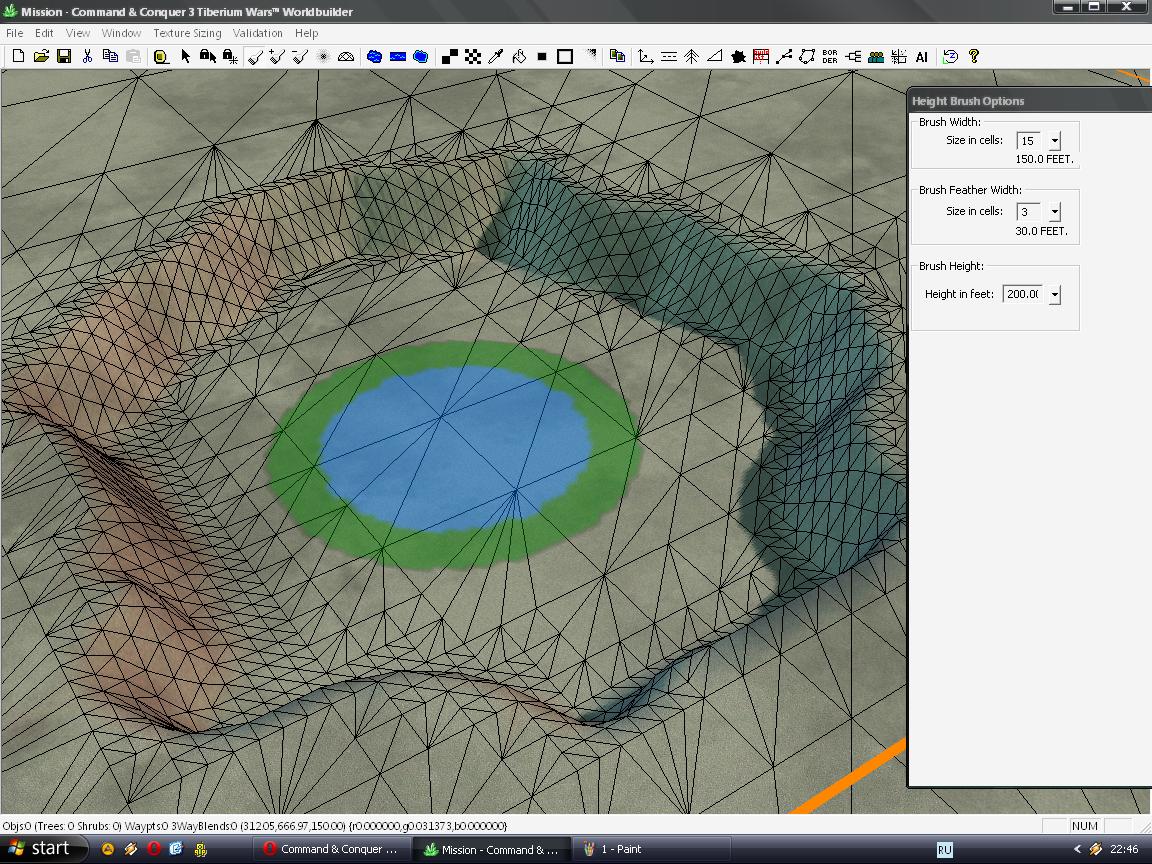Pick the black squares tile texture tool
This screenshot has height=864, width=1152.
click(x=450, y=57)
